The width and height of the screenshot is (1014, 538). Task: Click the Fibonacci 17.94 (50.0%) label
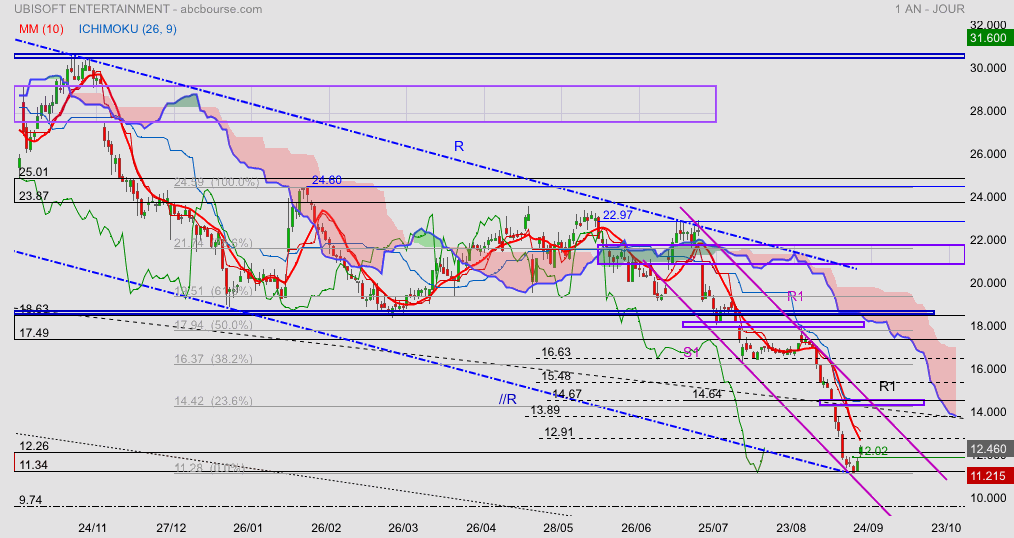[x=213, y=325]
